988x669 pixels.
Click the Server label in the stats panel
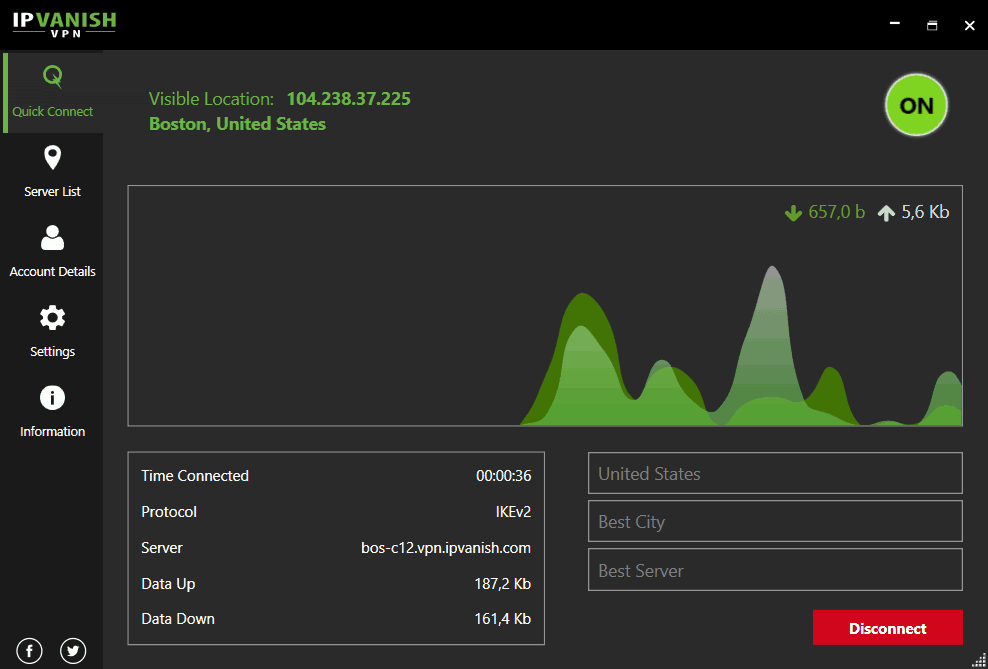pyautogui.click(x=162, y=548)
